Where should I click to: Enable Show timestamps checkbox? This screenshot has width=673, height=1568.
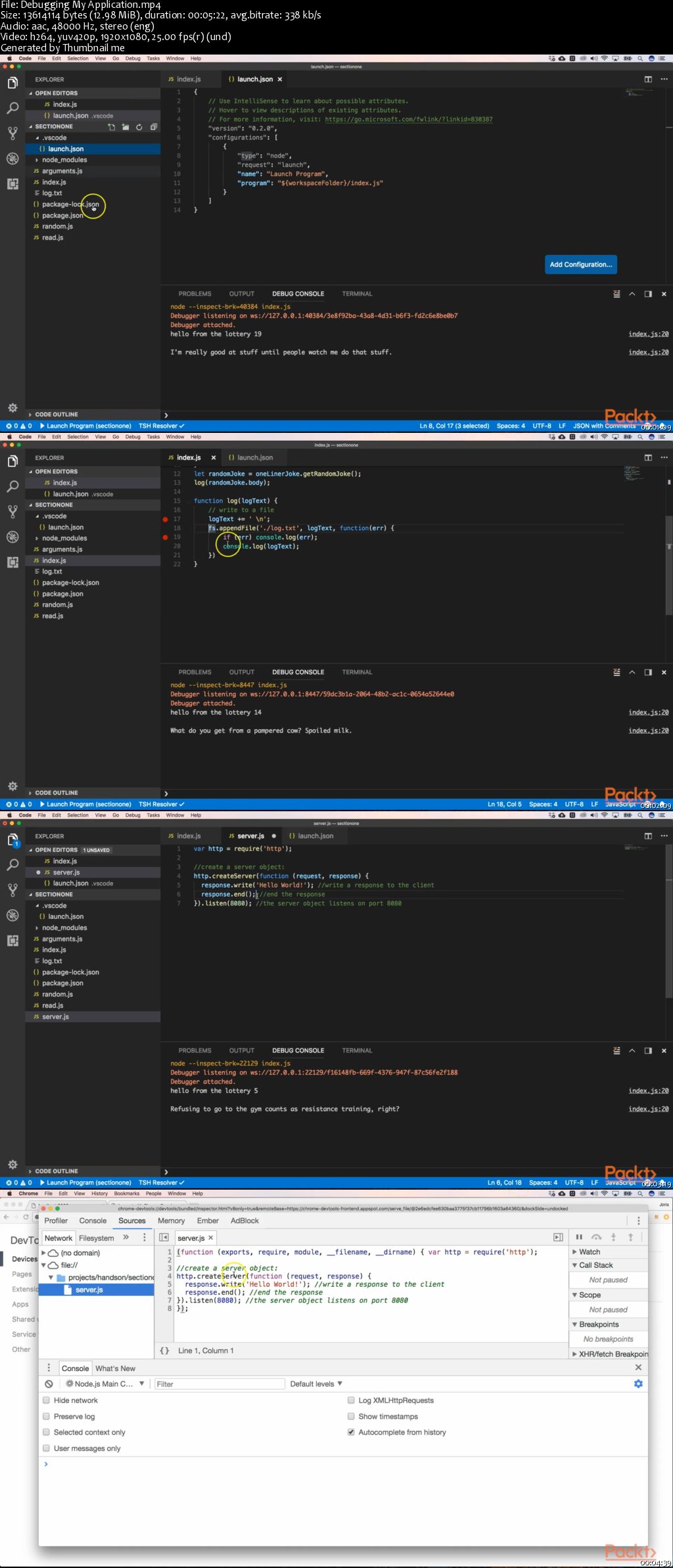[x=351, y=1416]
